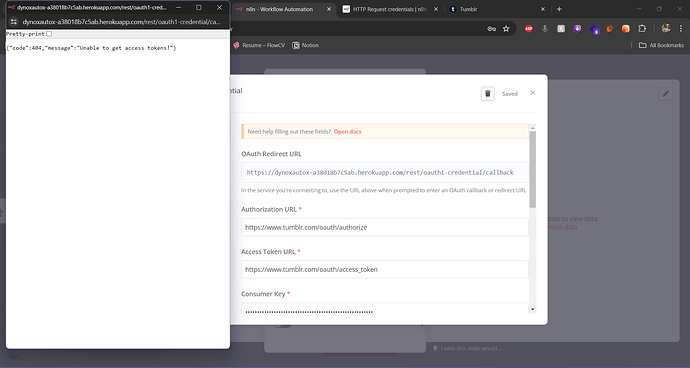Viewport: 690px width, 368px height.
Task: Click the scrollbar down arrow in credential form
Action: [x=532, y=309]
